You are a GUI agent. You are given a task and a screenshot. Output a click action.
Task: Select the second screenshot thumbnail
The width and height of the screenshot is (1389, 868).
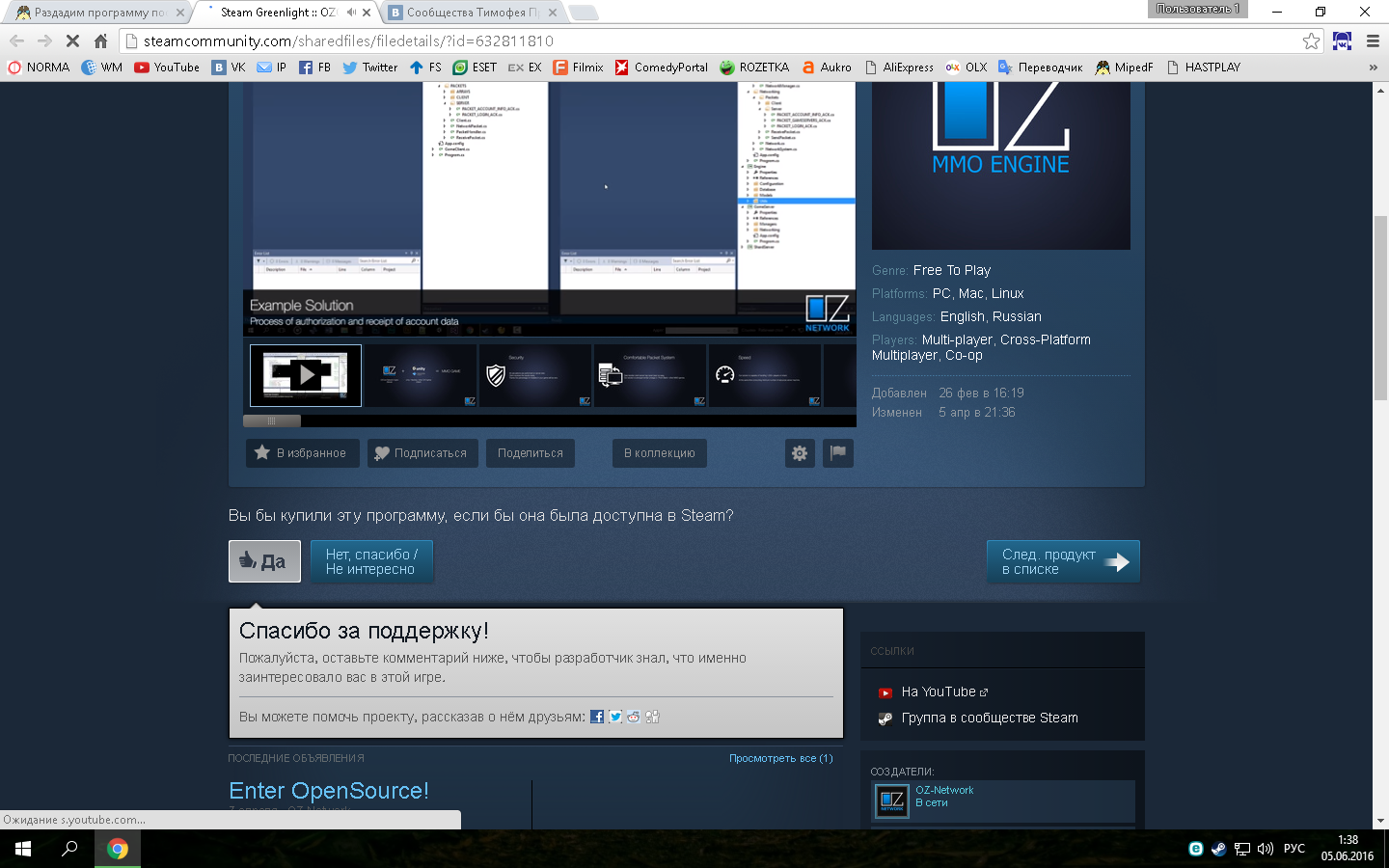[420, 375]
